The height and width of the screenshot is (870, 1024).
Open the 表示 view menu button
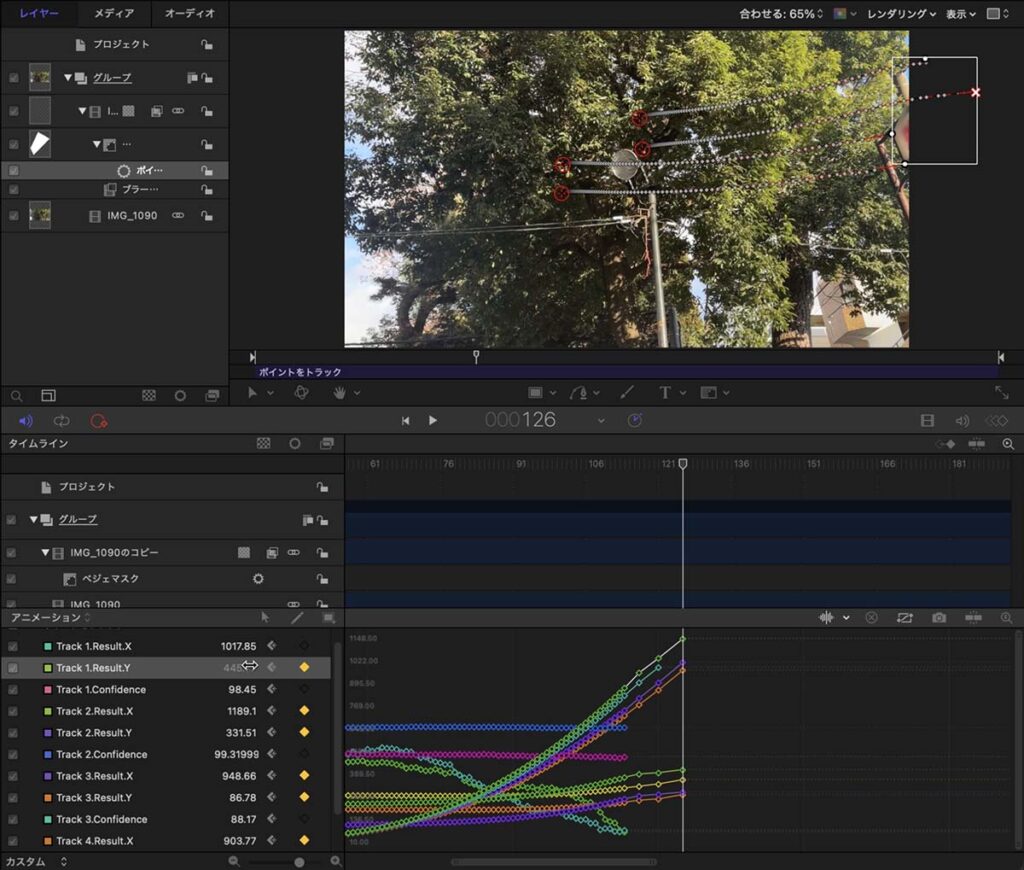961,14
